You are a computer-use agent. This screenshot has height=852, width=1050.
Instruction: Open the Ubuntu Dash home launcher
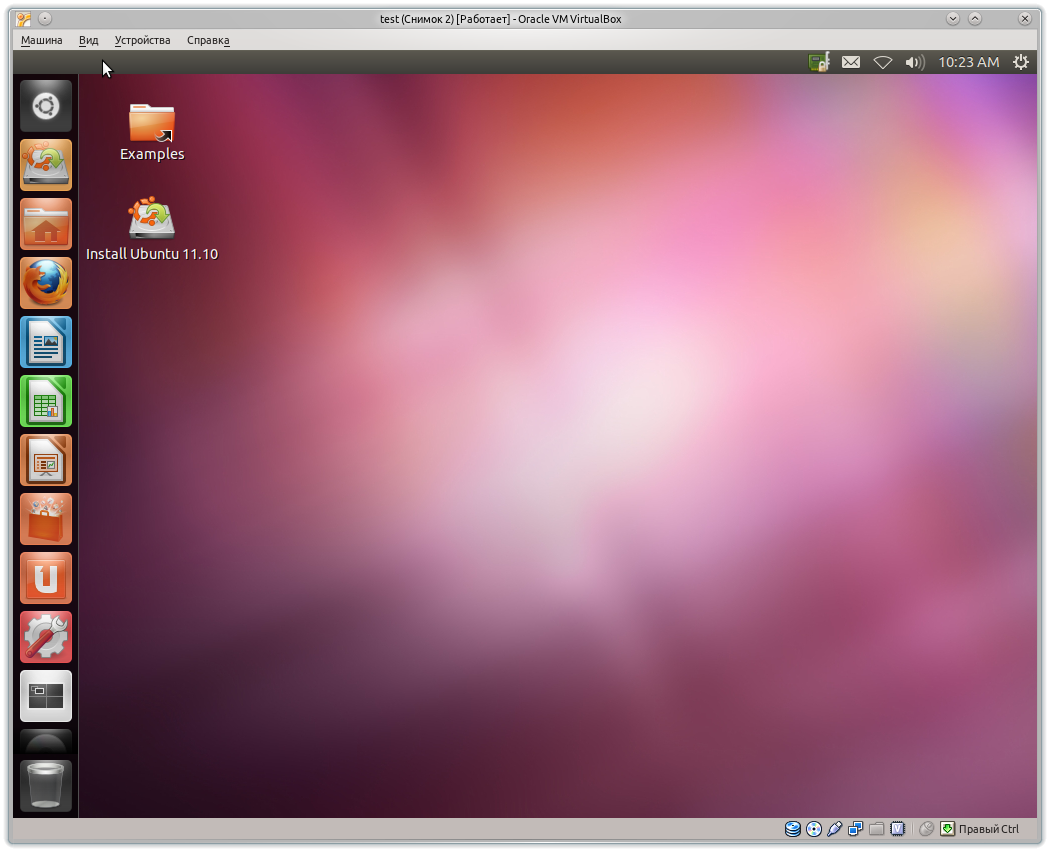pyautogui.click(x=46, y=106)
